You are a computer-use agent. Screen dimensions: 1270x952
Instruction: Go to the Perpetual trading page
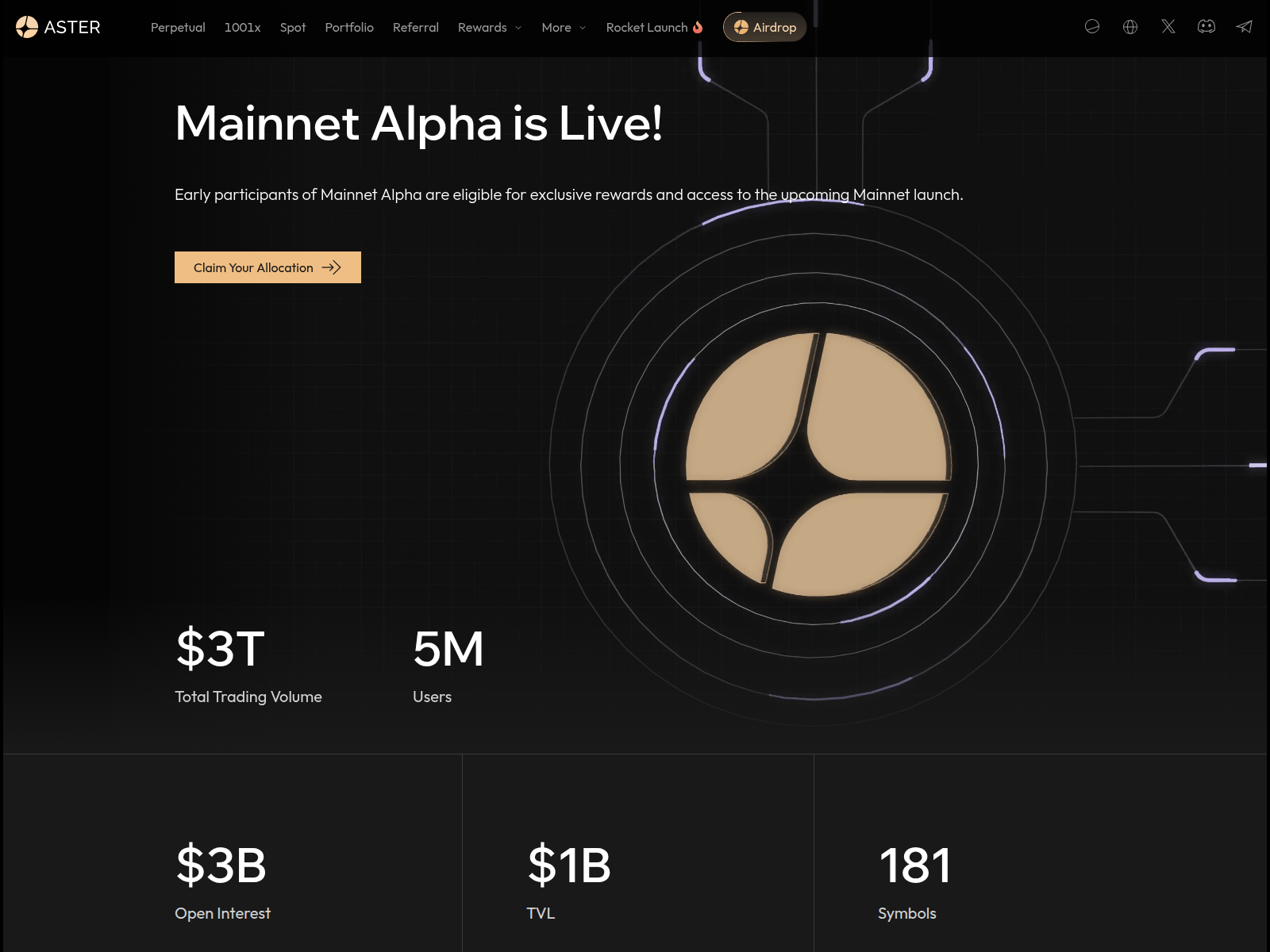(x=178, y=27)
